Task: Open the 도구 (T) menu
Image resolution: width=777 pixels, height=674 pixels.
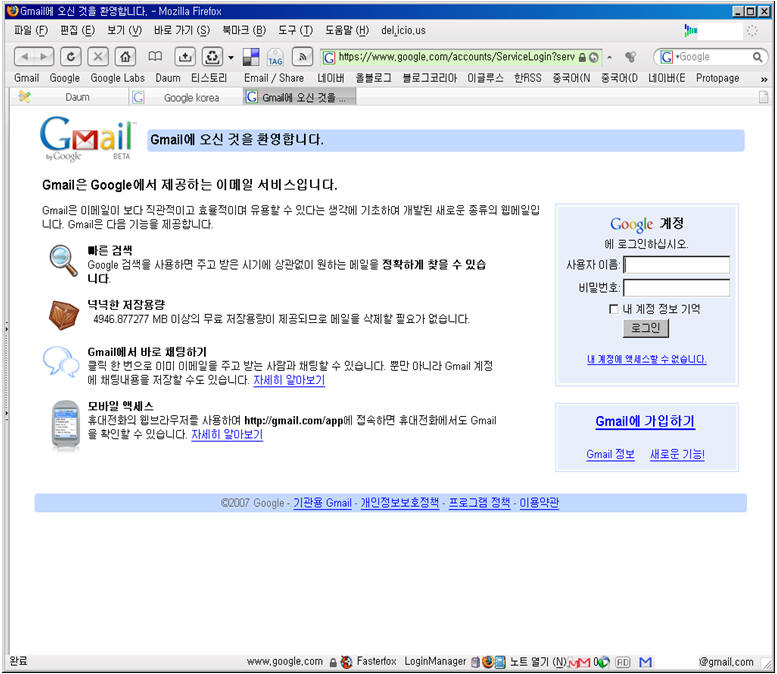Action: pos(295,30)
